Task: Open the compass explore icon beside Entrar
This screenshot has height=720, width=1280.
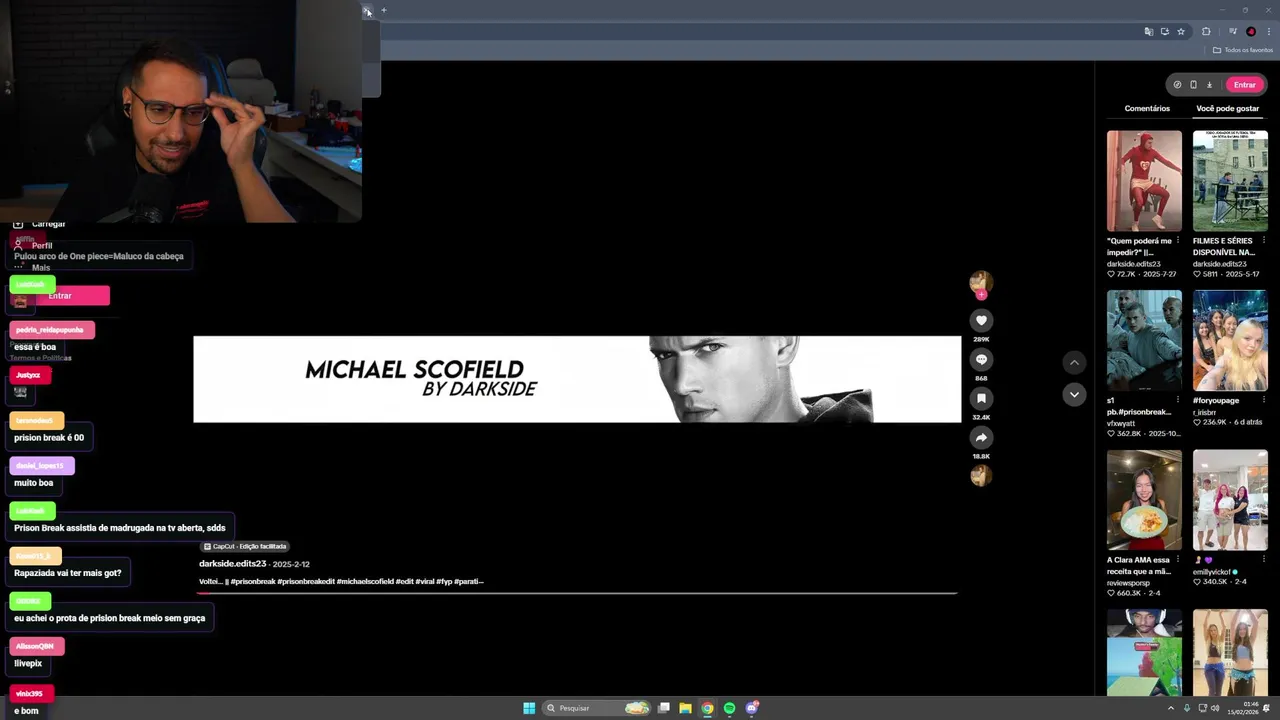Action: click(x=1177, y=85)
